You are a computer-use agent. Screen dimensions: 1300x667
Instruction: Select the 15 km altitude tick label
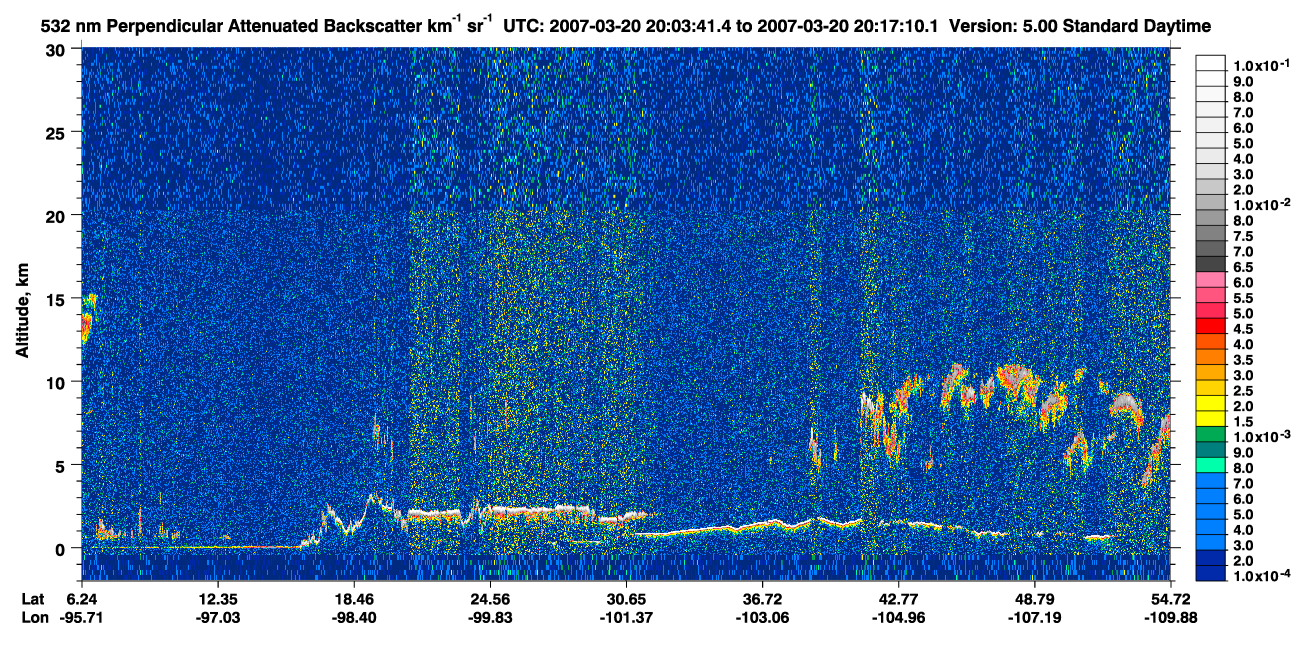click(55, 299)
